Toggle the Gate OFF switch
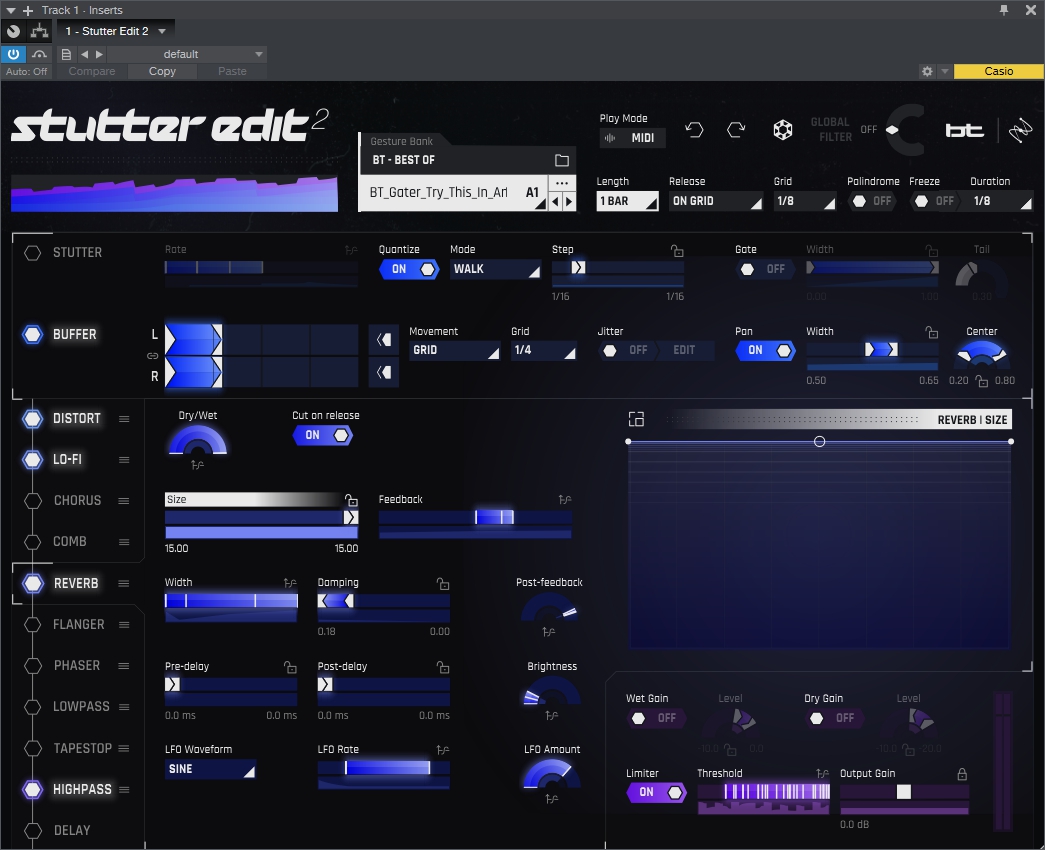1045x850 pixels. pos(765,269)
